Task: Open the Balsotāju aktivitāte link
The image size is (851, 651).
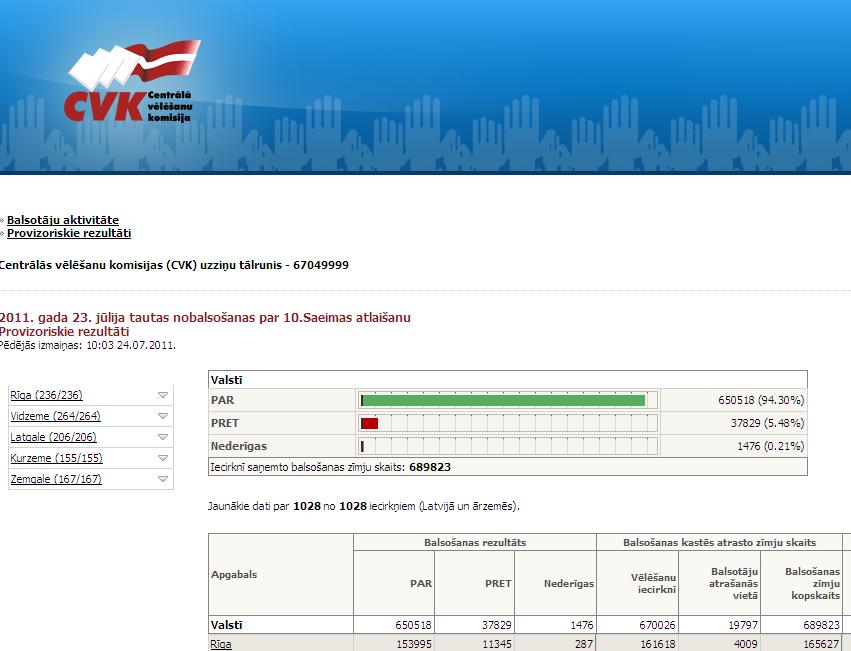Action: 63,220
